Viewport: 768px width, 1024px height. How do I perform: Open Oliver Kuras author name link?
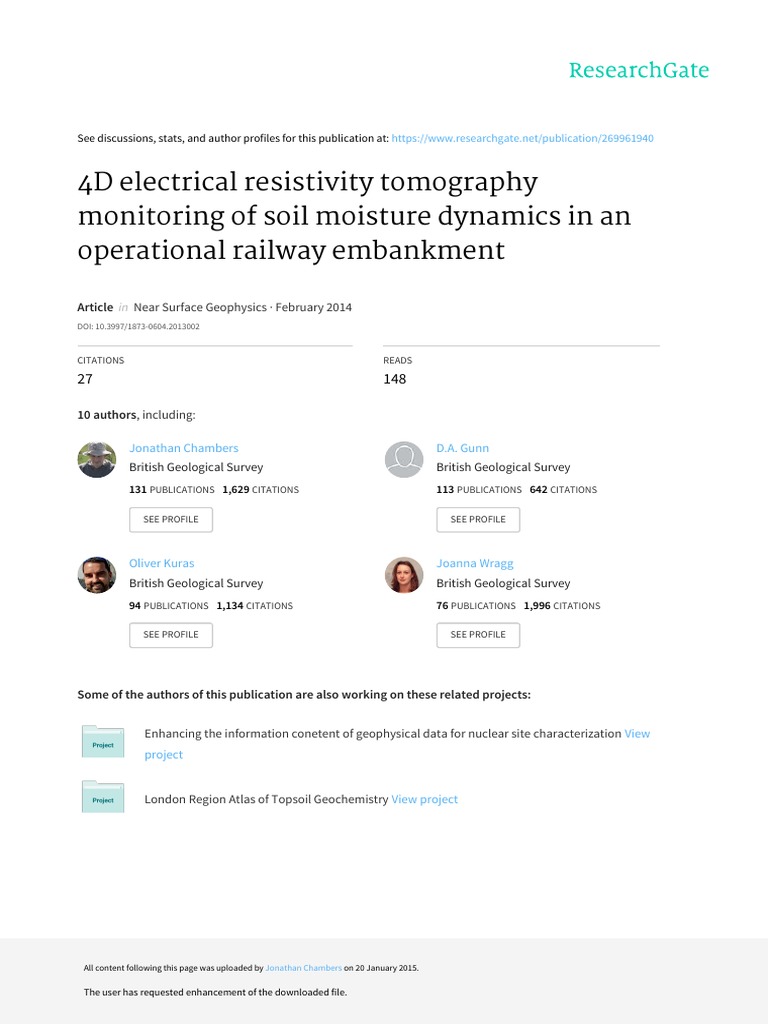(x=162, y=563)
